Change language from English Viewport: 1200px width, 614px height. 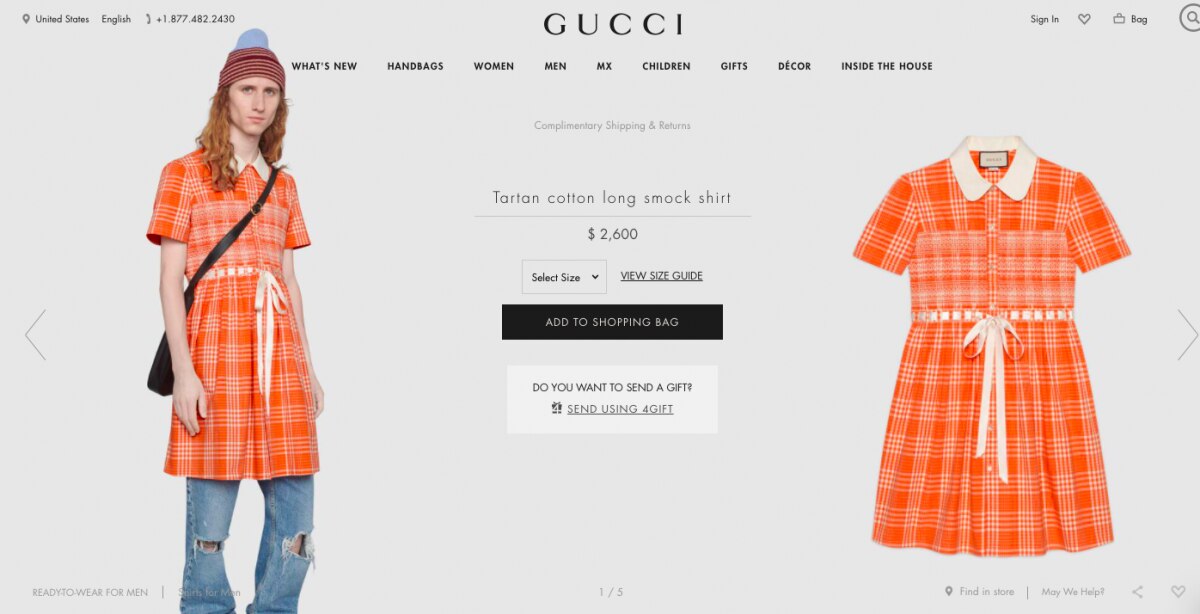(116, 19)
